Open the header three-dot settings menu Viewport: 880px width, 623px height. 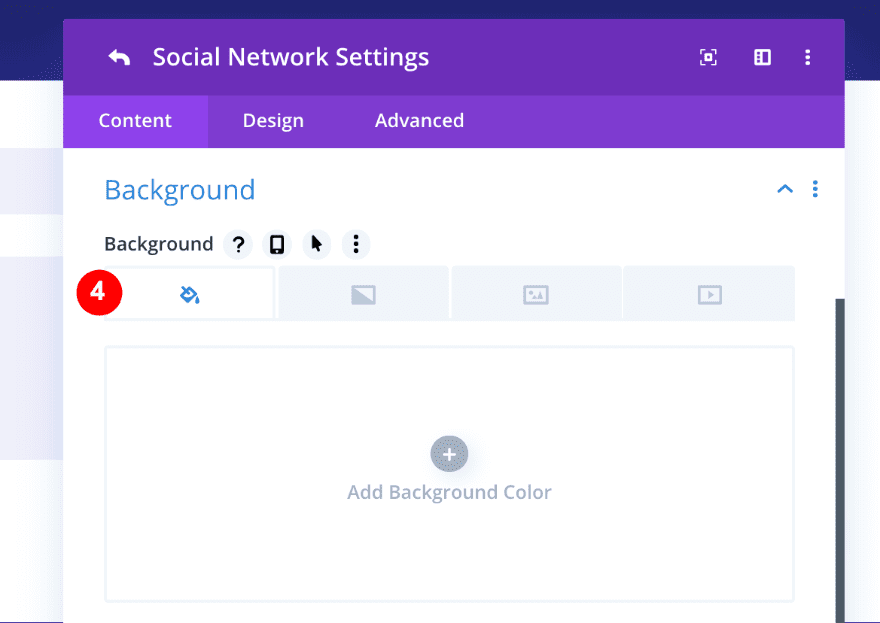[x=807, y=57]
